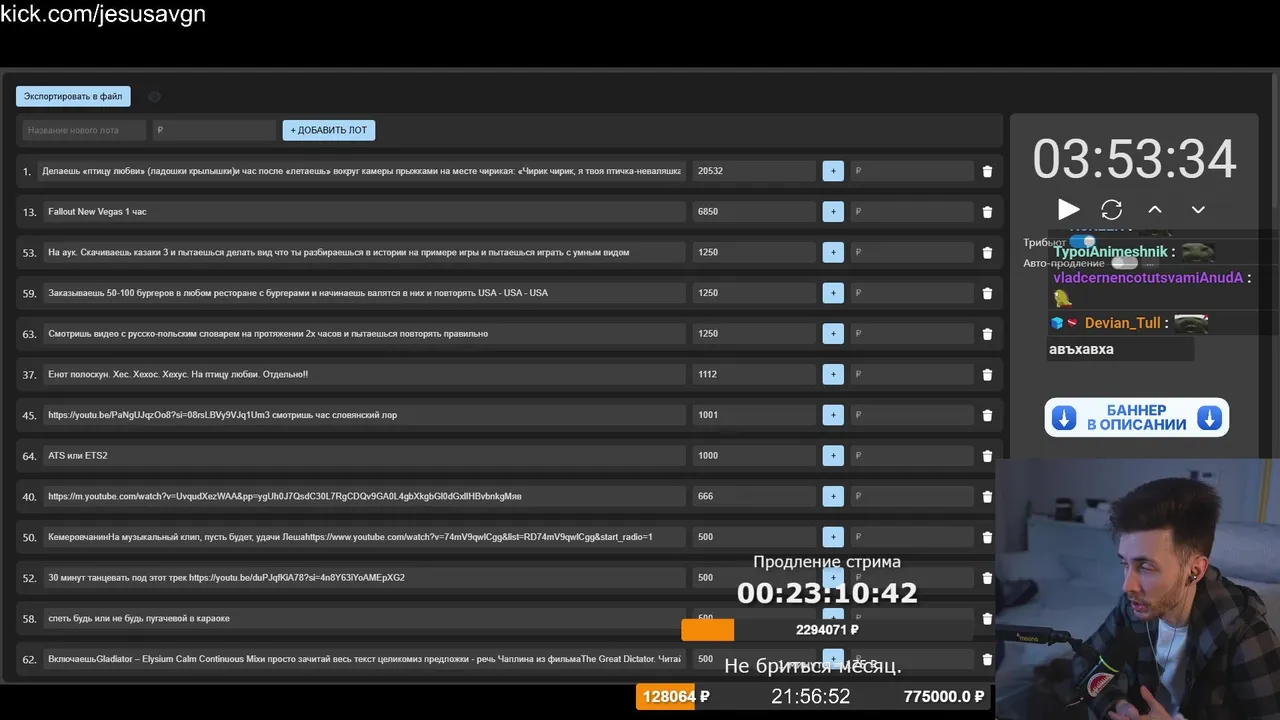Toggle Авто-продление switch
The image size is (1280, 720).
click(x=1125, y=263)
